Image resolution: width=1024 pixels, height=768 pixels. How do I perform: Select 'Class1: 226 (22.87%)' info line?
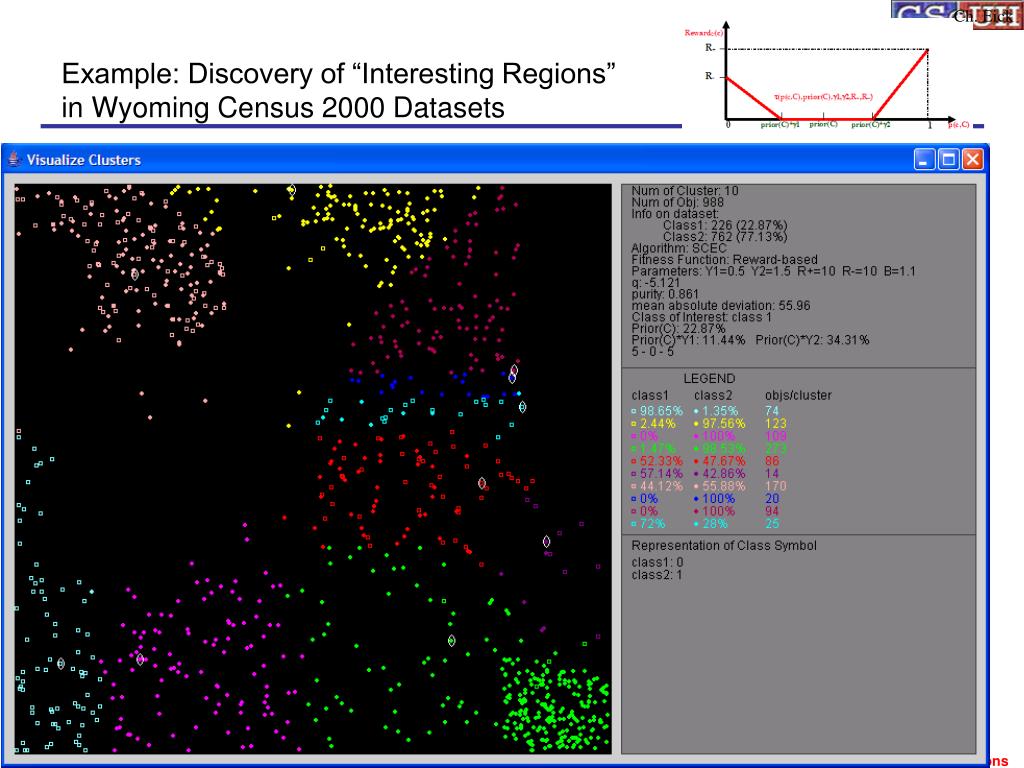coord(725,225)
